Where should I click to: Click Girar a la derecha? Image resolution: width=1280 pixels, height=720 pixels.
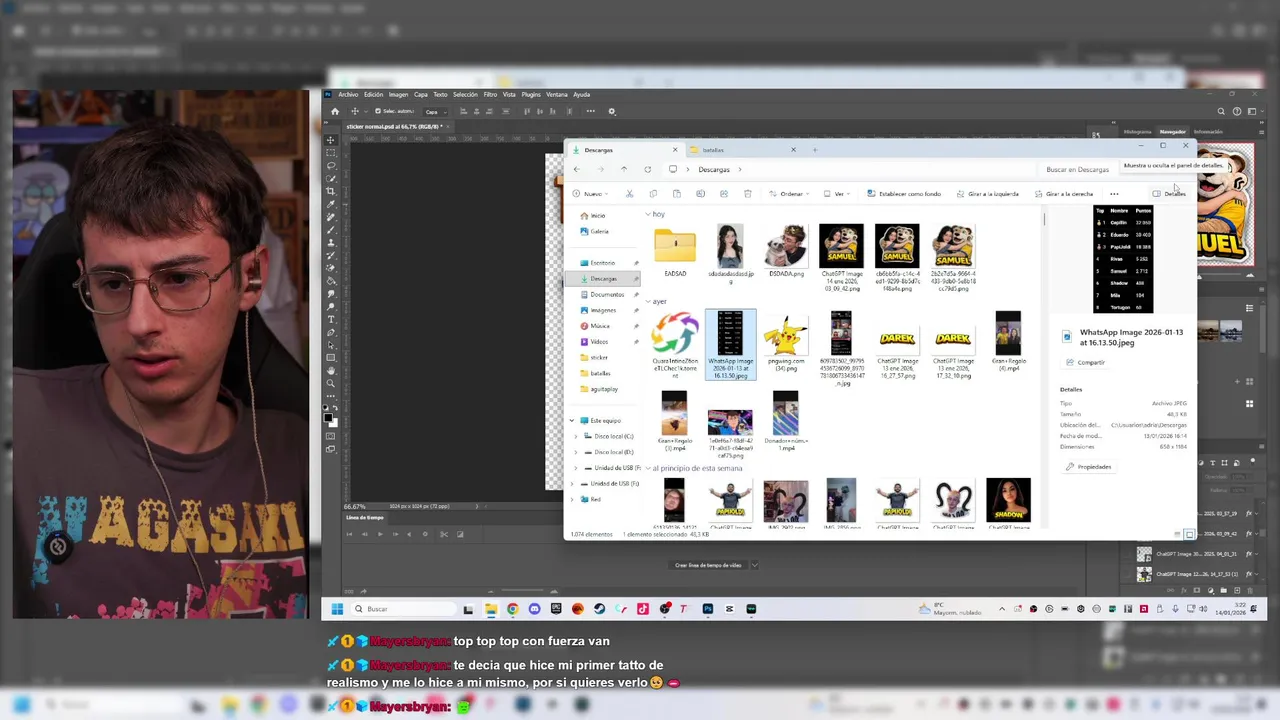coord(1064,194)
